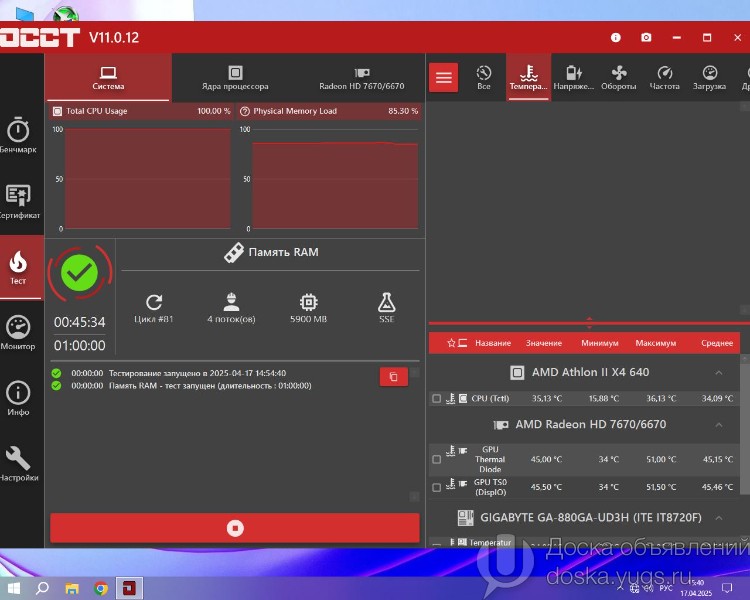Open Настройки wrench settings
750x600 pixels.
coord(18,464)
